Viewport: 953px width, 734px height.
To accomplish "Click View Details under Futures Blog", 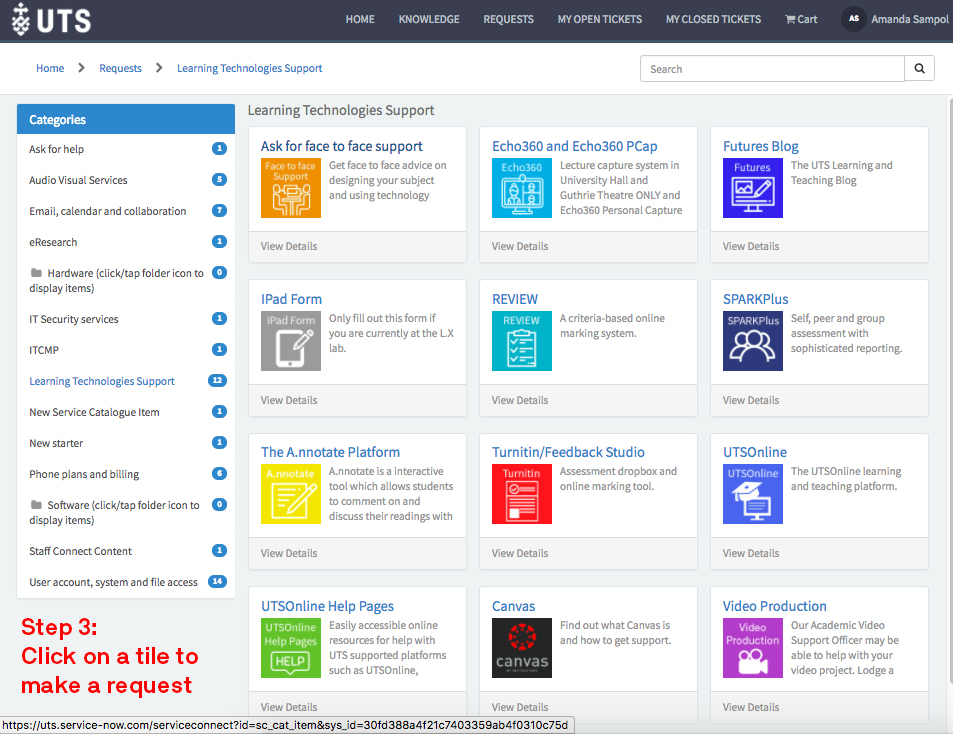I will point(751,246).
